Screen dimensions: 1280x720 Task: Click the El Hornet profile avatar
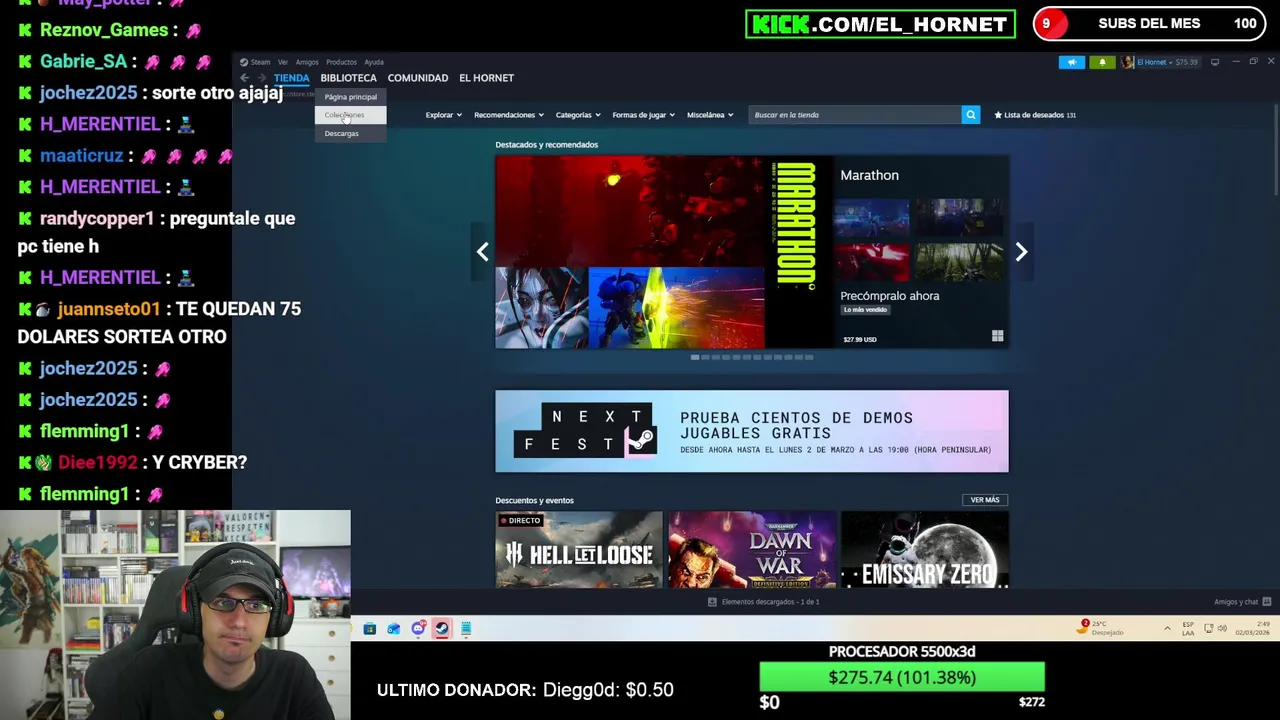[1128, 62]
